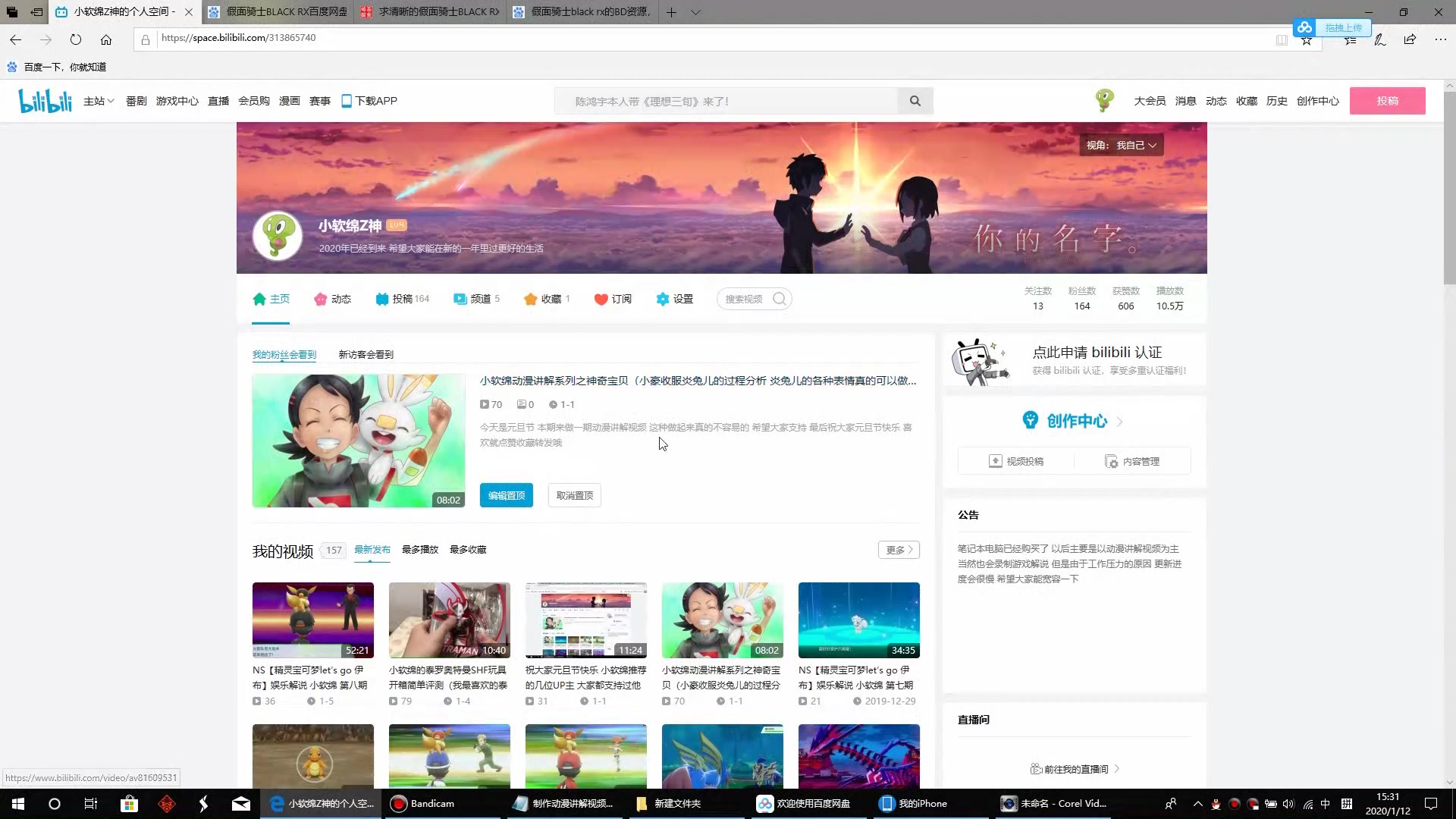This screenshot has width=1456, height=819.
Task: Click the user avatar in the header
Action: 1104,100
